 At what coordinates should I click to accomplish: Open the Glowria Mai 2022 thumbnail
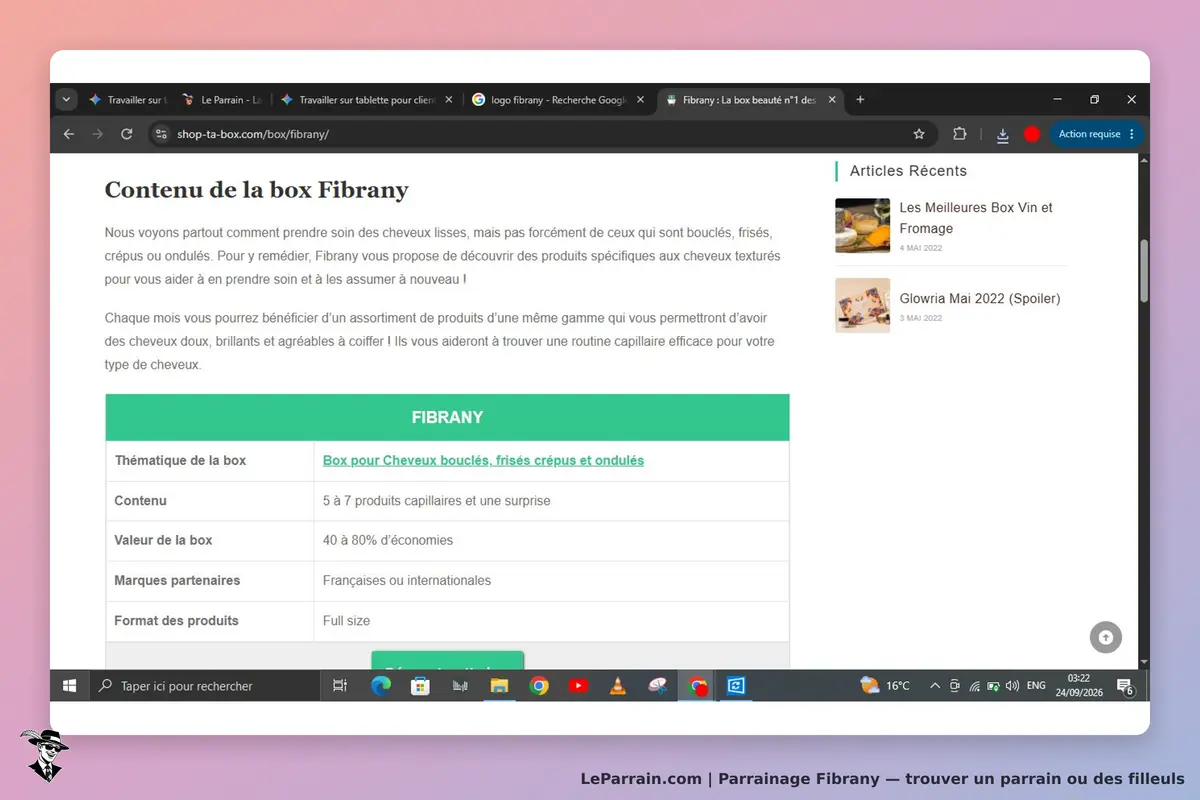(862, 305)
